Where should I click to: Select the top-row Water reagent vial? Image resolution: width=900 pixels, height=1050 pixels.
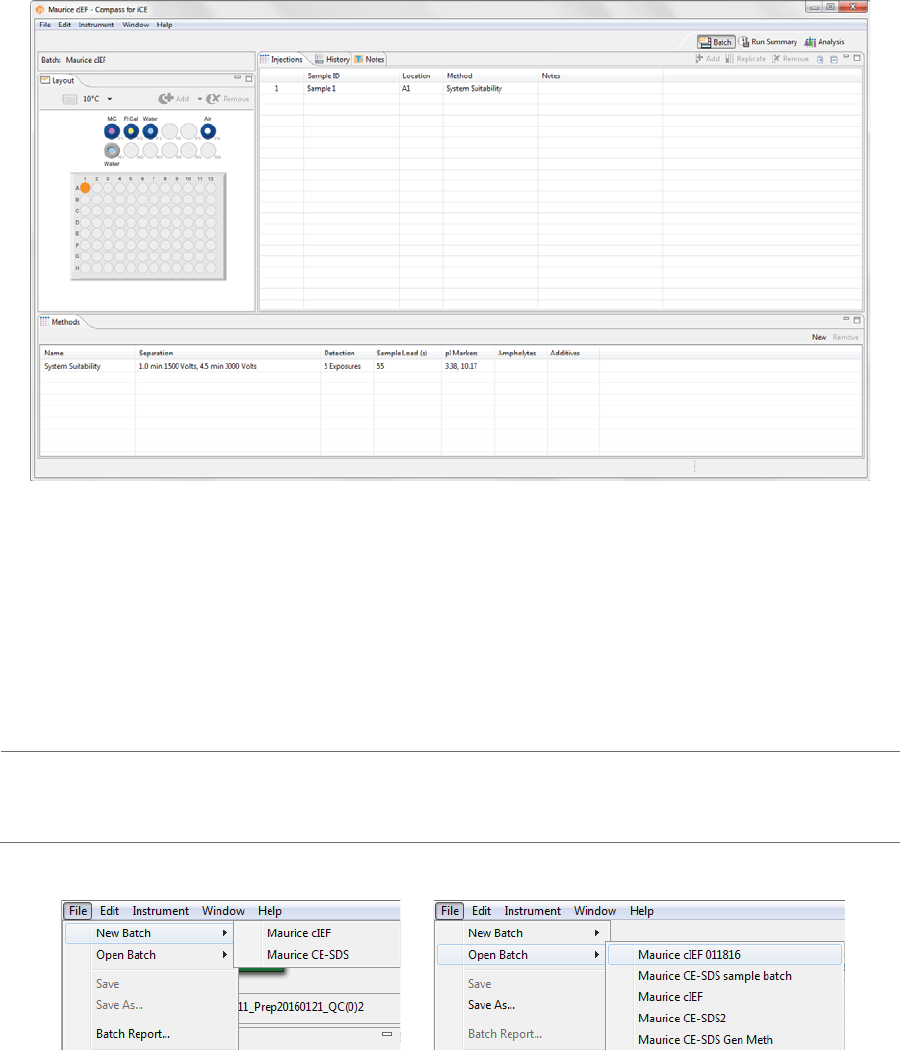pos(150,132)
